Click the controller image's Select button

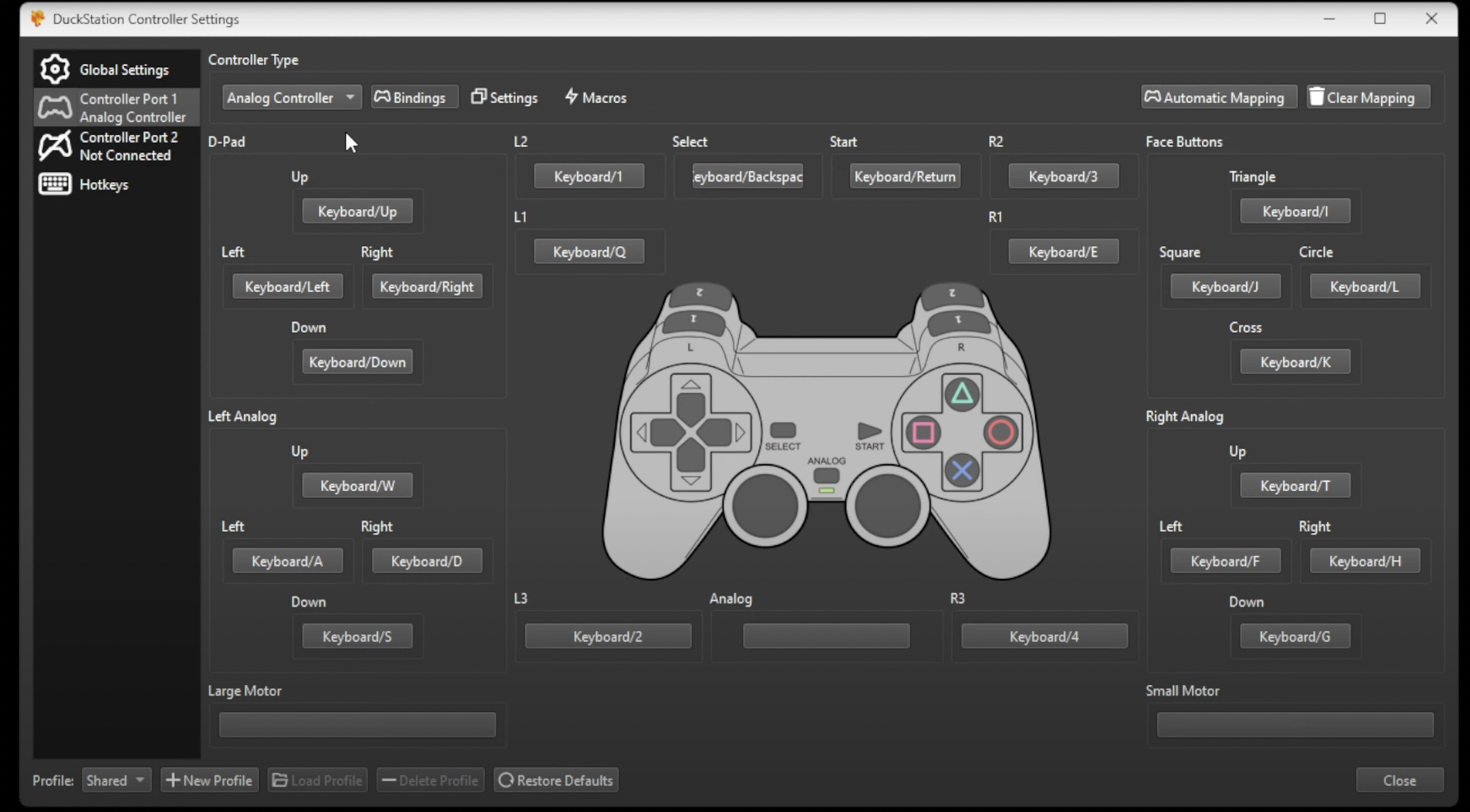[x=783, y=430]
